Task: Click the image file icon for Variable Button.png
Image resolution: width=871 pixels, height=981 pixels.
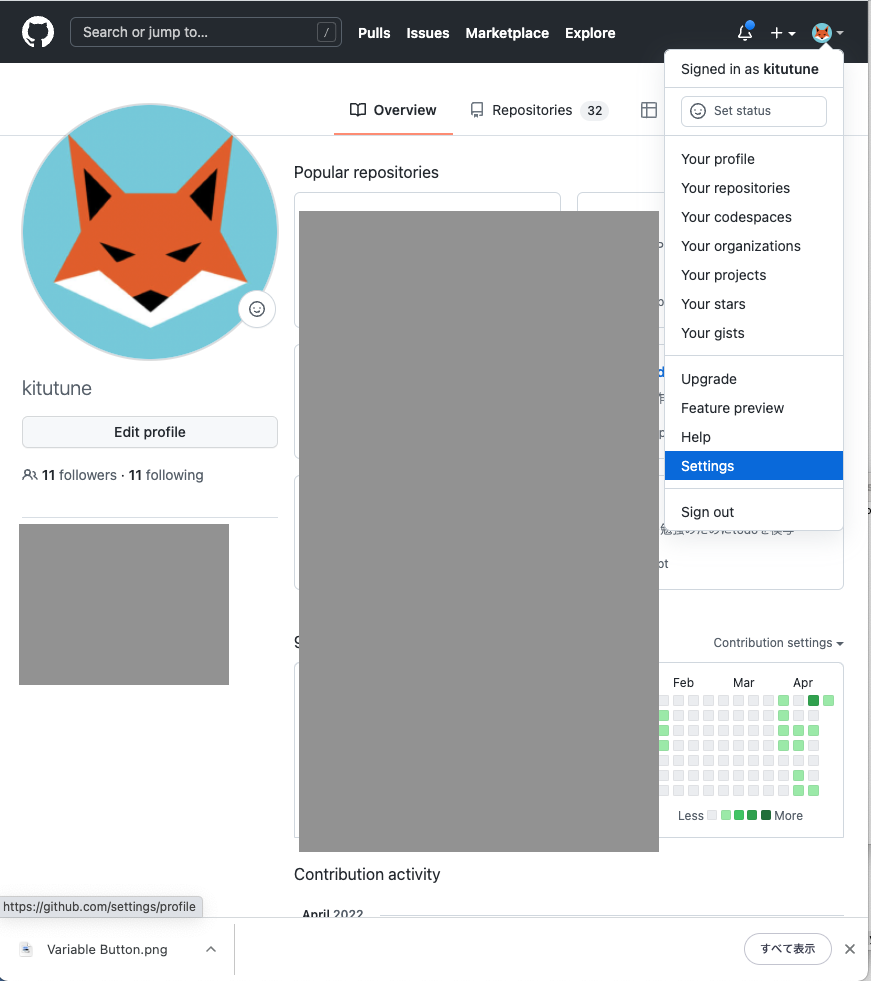Action: [x=25, y=948]
